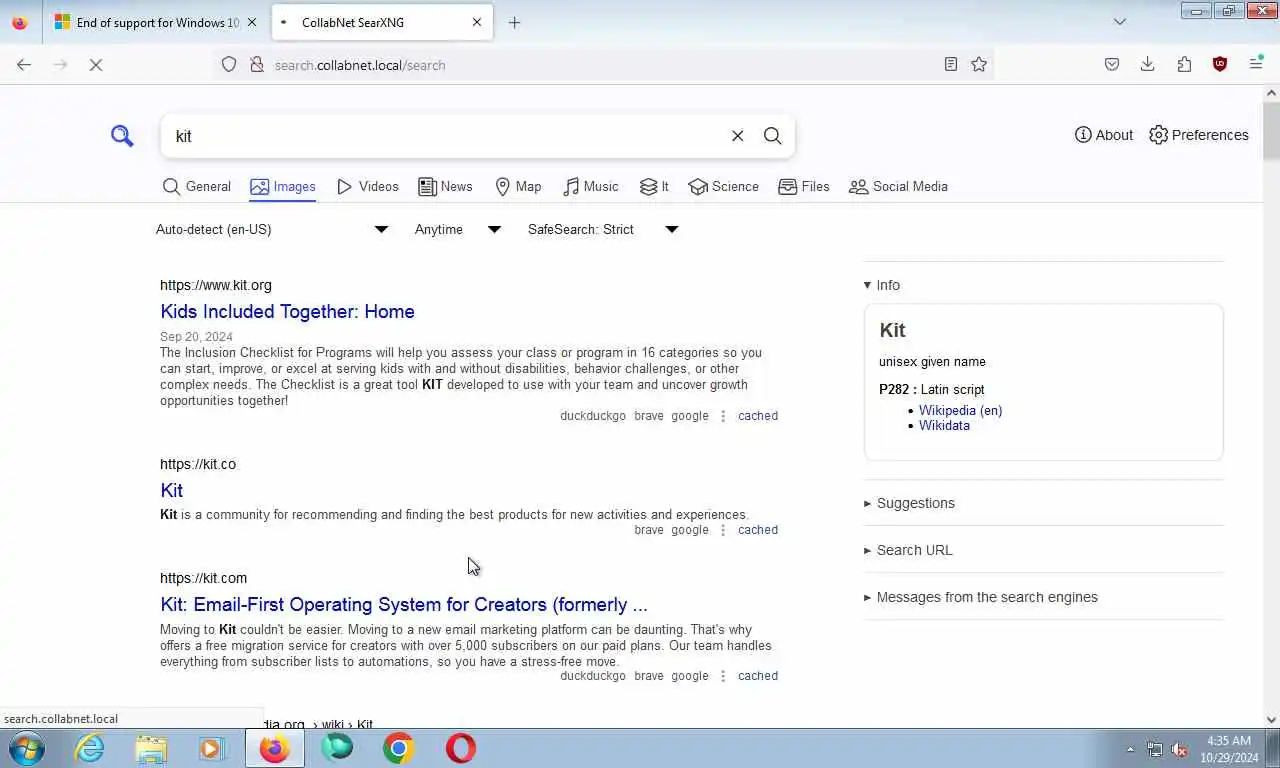Image resolution: width=1280 pixels, height=768 pixels.
Task: Click more options dots for kit.co result
Action: coord(723,530)
